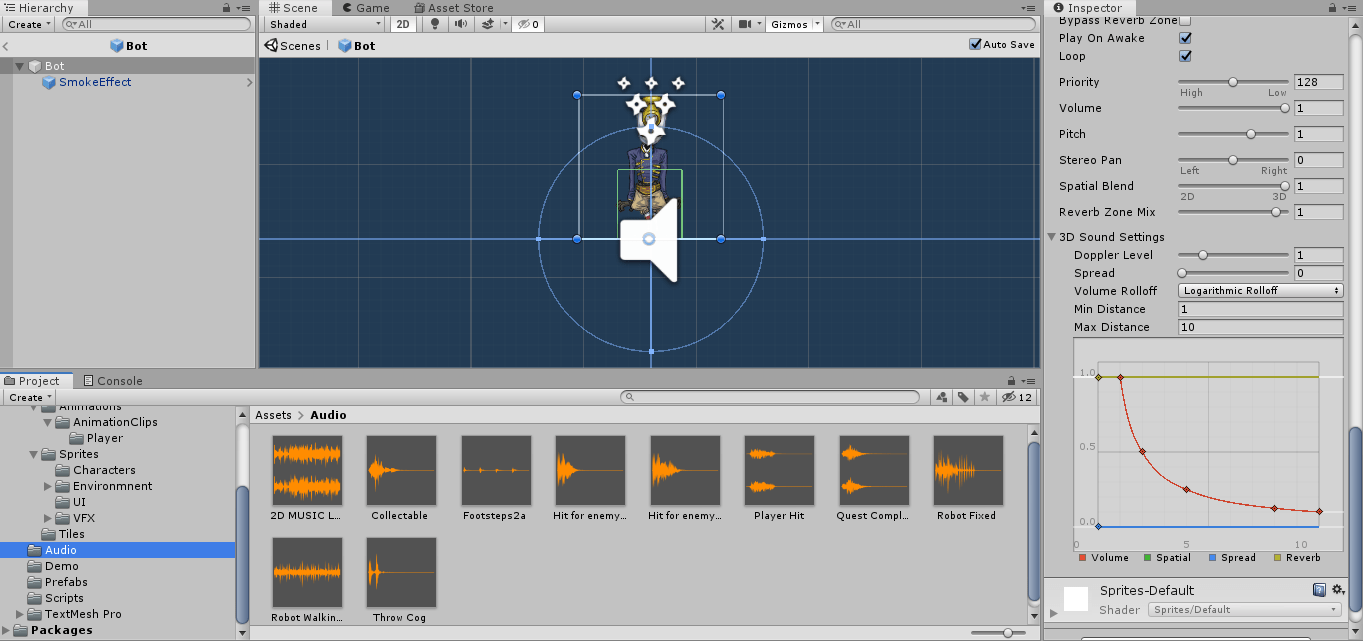The height and width of the screenshot is (641, 1363).
Task: Click Search by Type icon in Project panel
Action: [942, 397]
